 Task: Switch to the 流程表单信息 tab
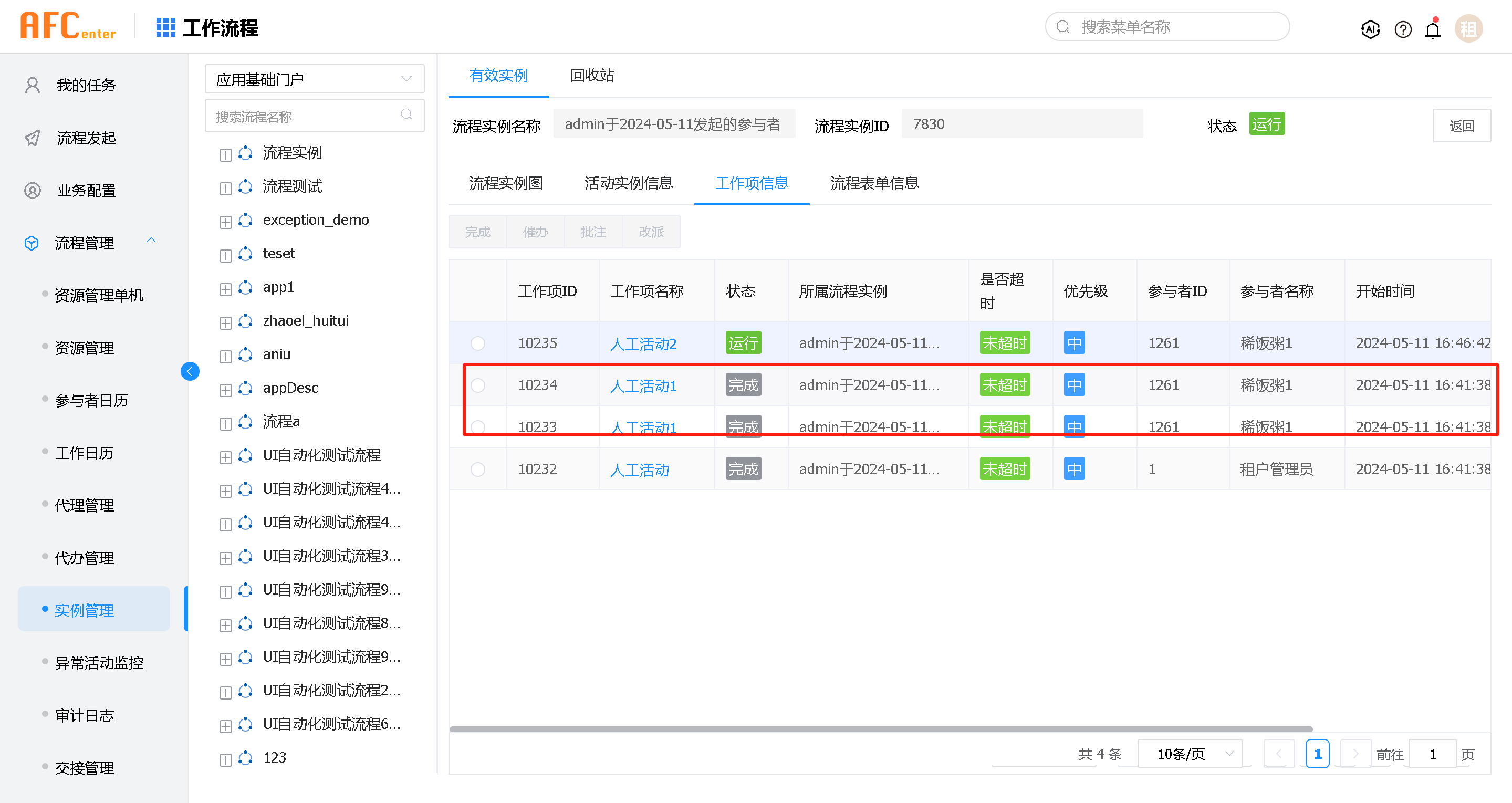(x=874, y=183)
